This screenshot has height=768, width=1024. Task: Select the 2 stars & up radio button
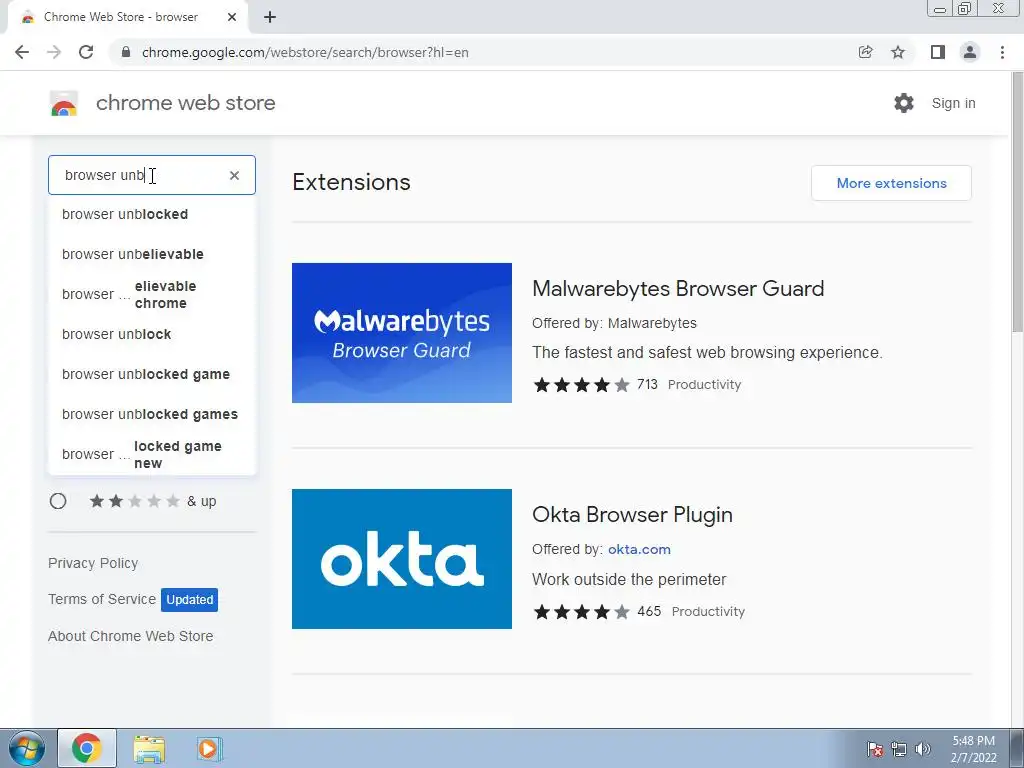tap(58, 501)
